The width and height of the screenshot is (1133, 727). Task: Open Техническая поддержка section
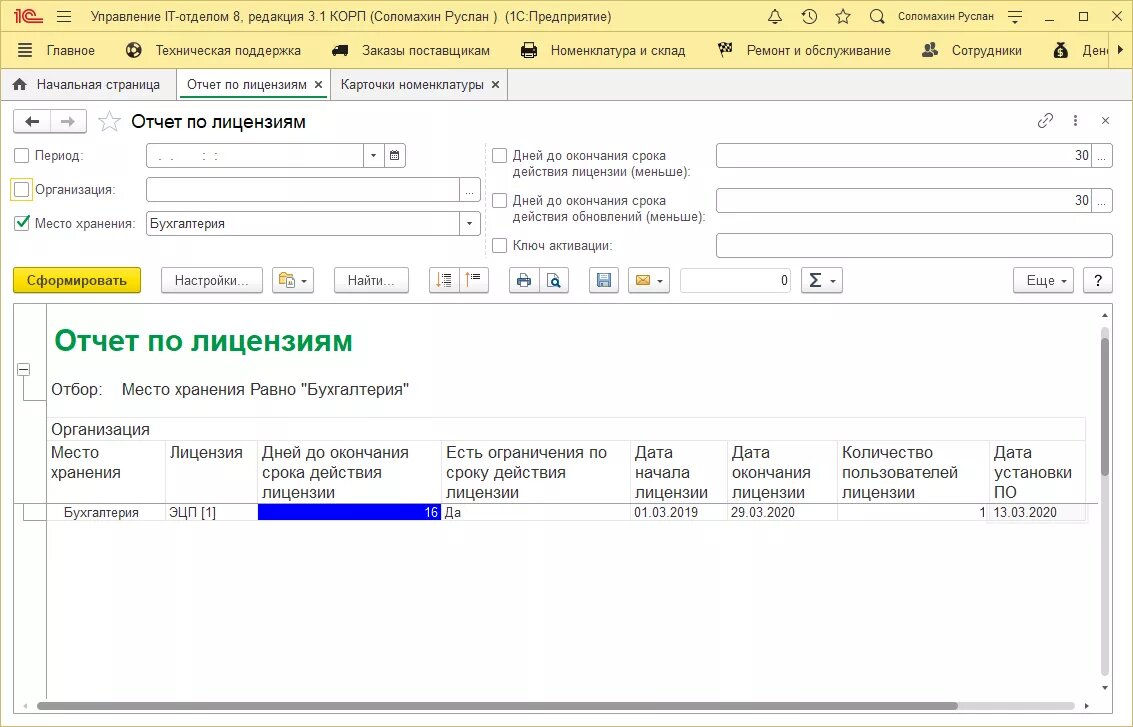[228, 51]
